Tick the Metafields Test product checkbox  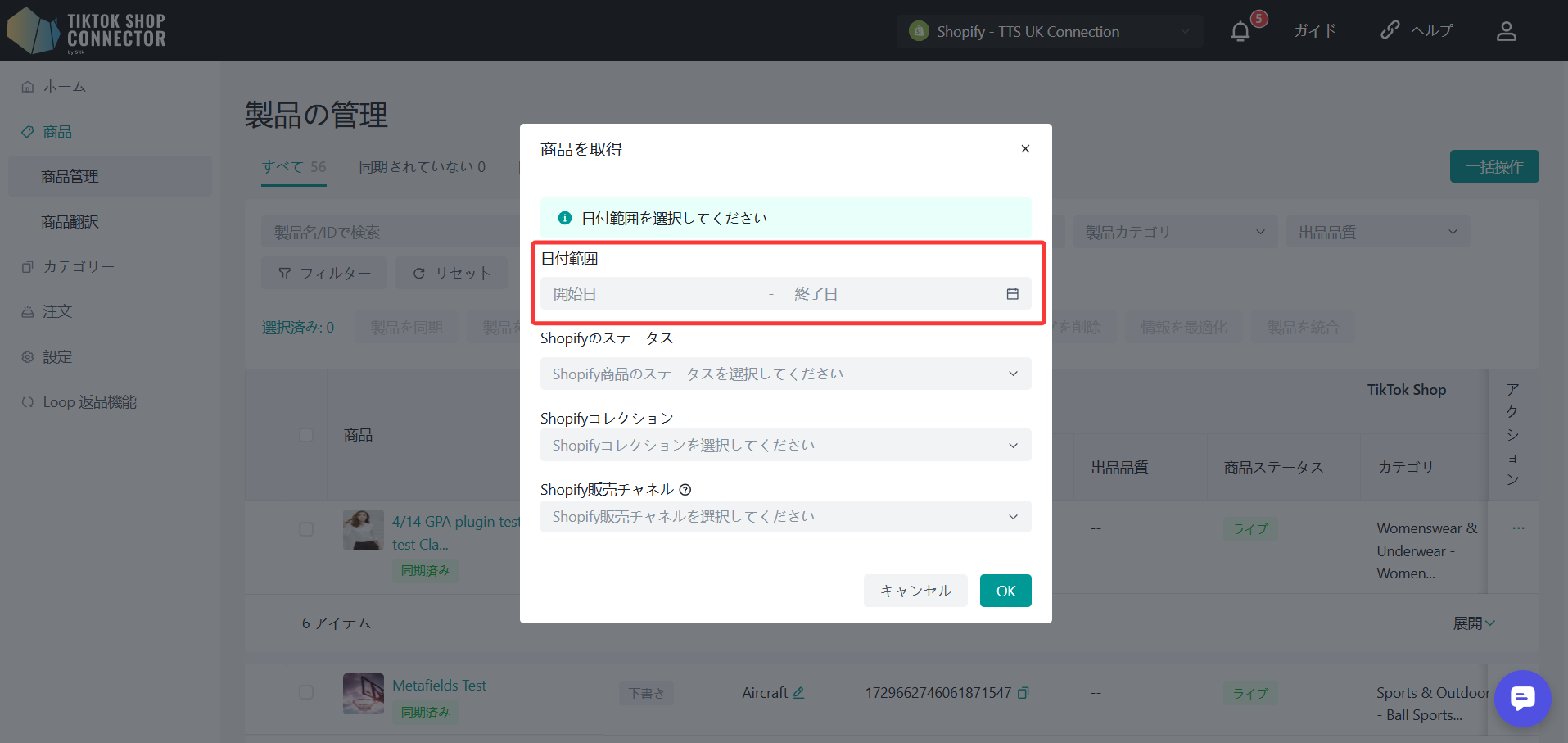[306, 692]
